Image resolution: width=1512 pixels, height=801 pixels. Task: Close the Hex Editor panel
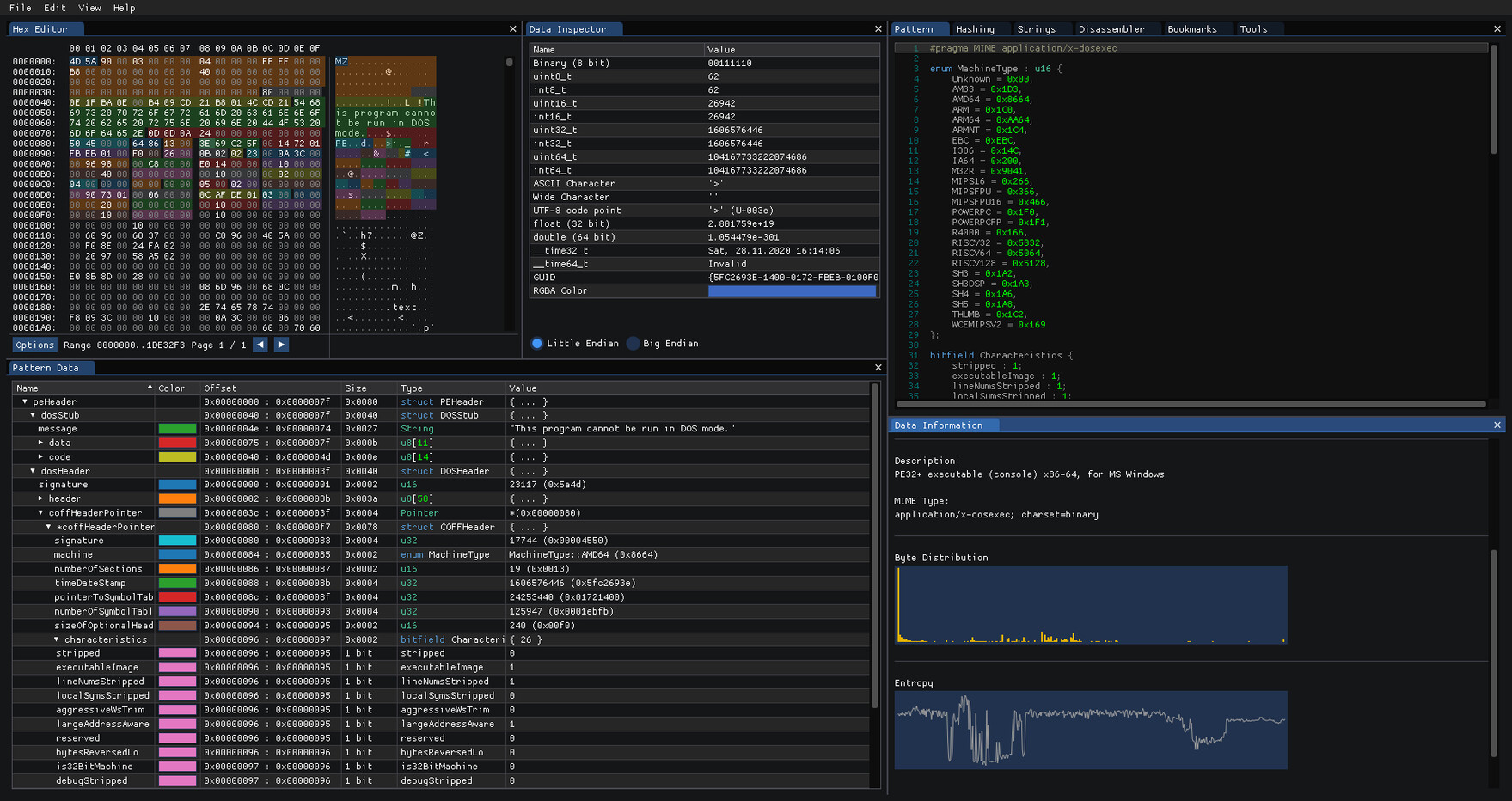pyautogui.click(x=513, y=29)
